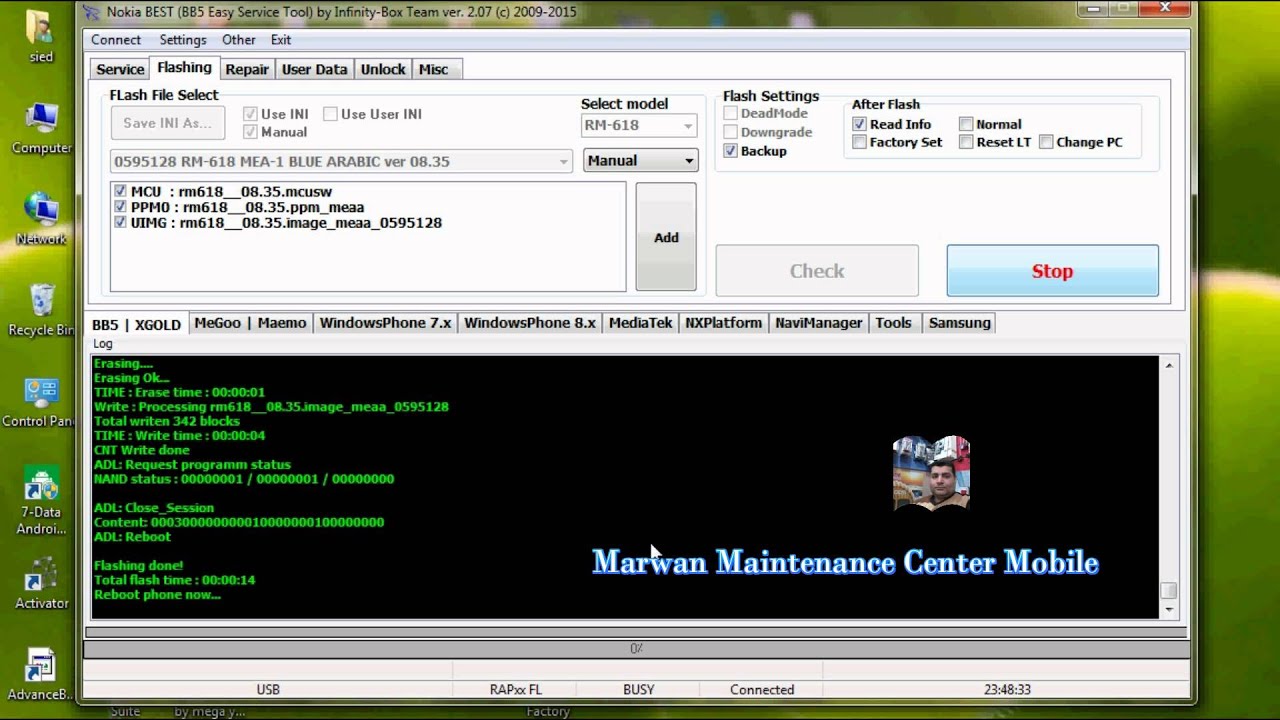The image size is (1280, 720).
Task: Toggle the Use User INI checkbox
Action: [x=331, y=114]
